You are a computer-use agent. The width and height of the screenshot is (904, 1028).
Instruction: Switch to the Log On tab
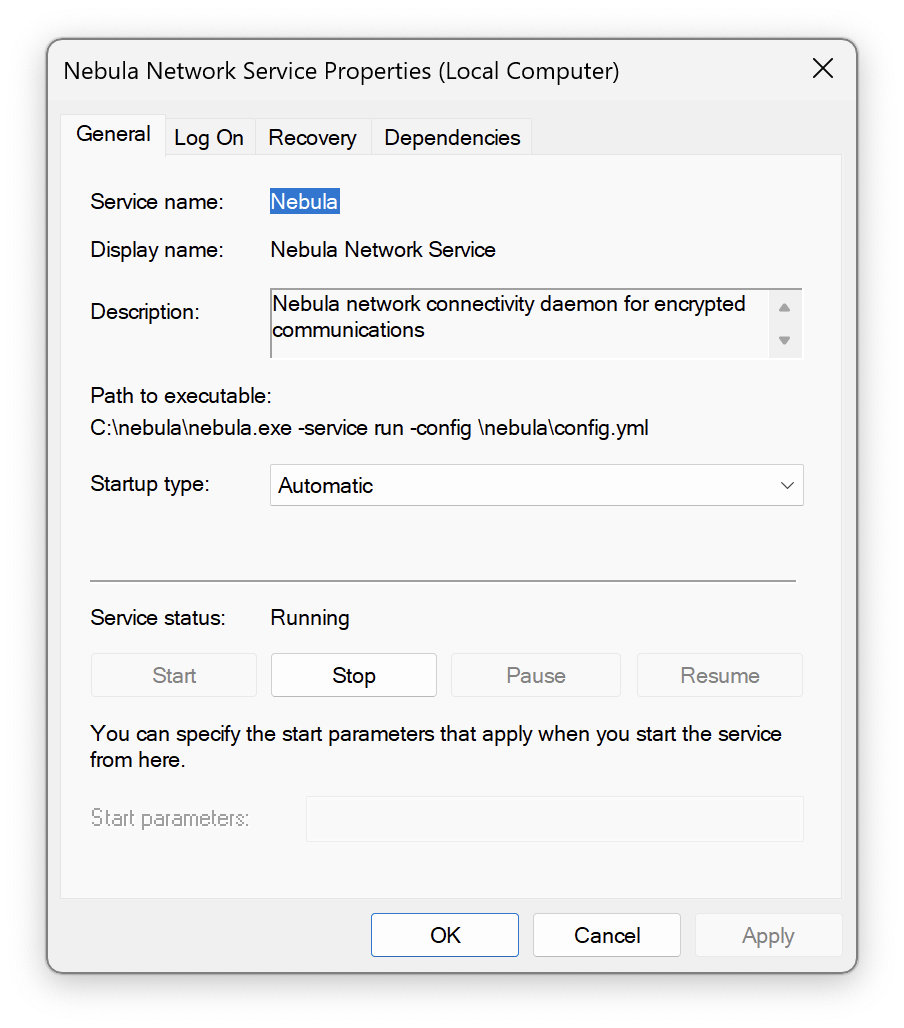(209, 137)
